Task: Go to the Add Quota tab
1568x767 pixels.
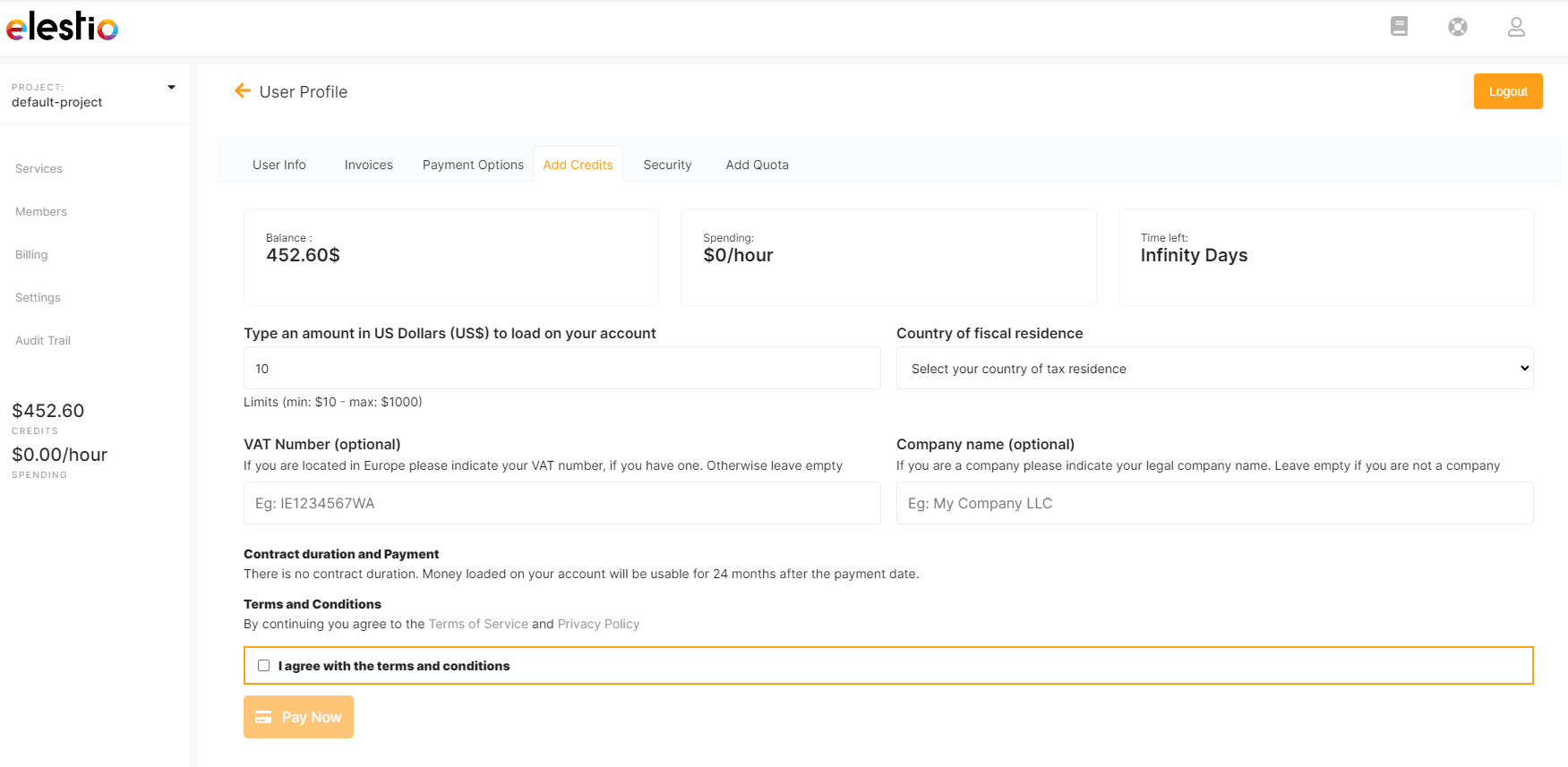Action: click(x=757, y=165)
